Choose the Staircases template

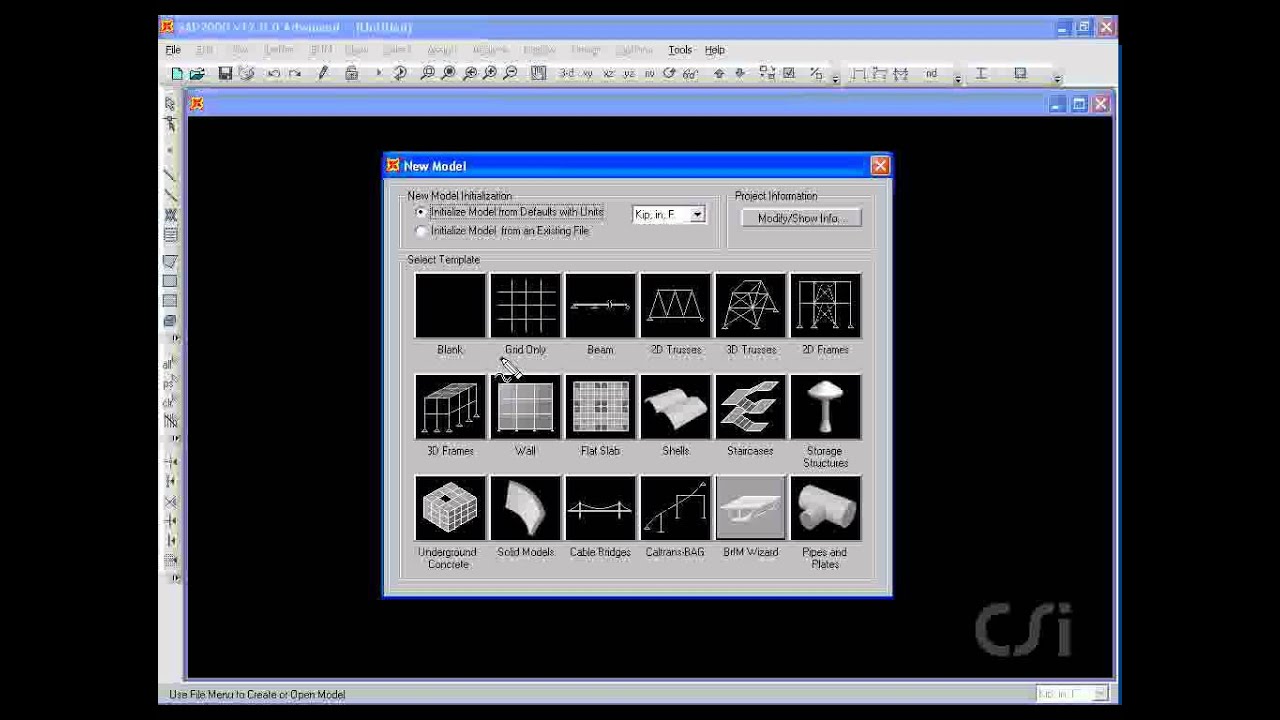point(750,407)
